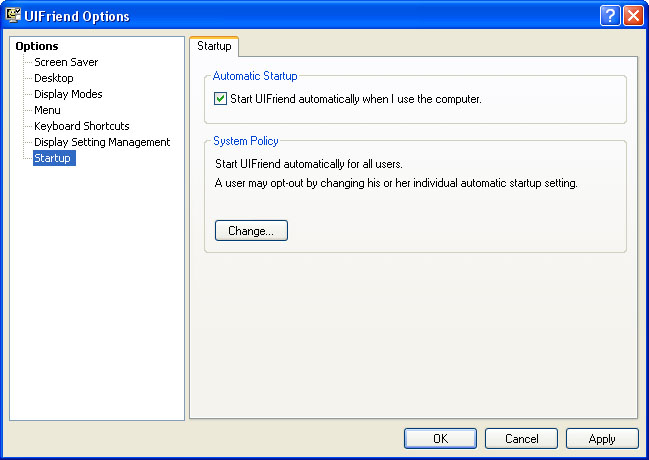Click the UIFriend title bar icon

[x=13, y=15]
